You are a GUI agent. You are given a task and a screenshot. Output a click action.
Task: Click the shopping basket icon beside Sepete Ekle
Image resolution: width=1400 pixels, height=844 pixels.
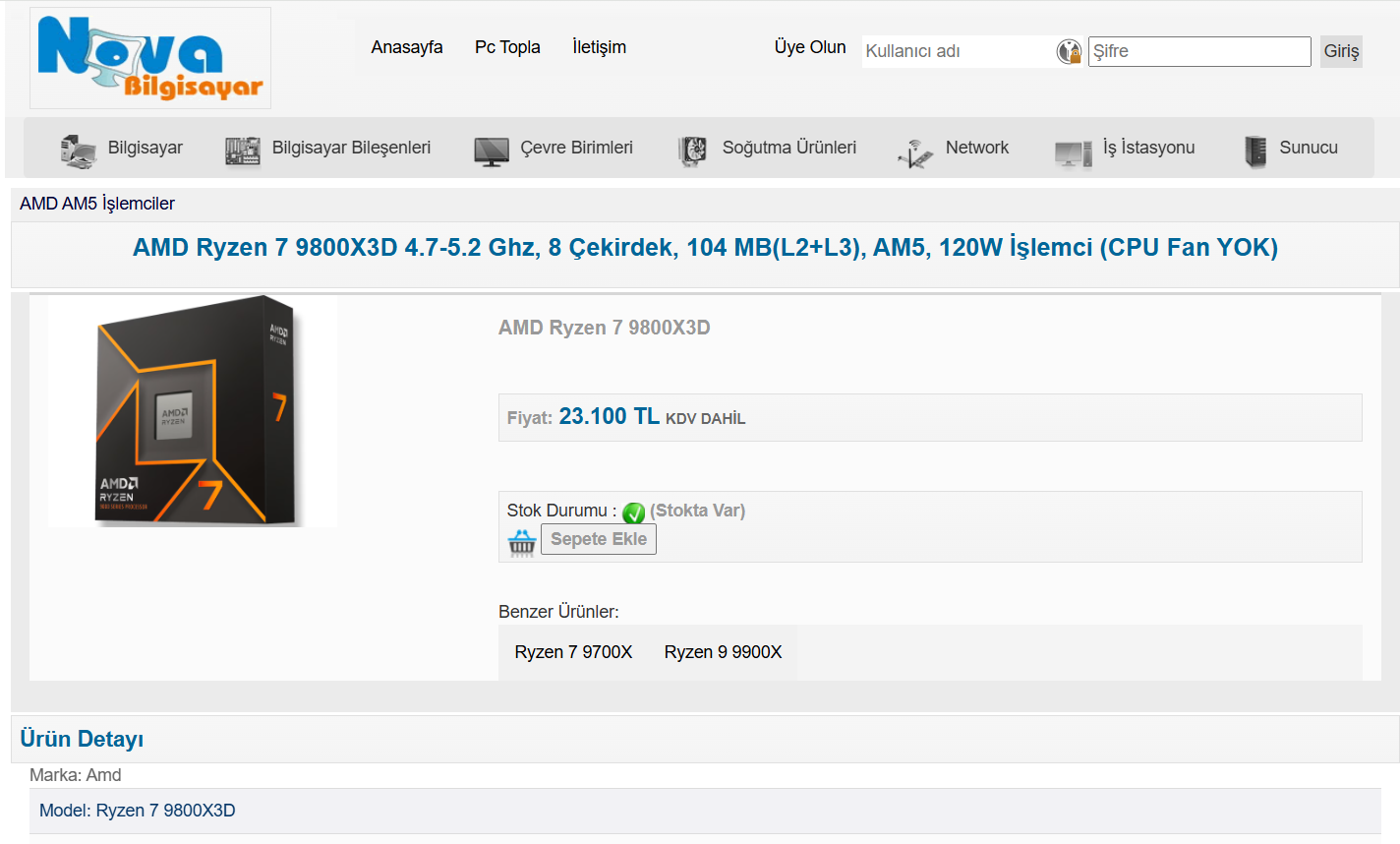[522, 542]
